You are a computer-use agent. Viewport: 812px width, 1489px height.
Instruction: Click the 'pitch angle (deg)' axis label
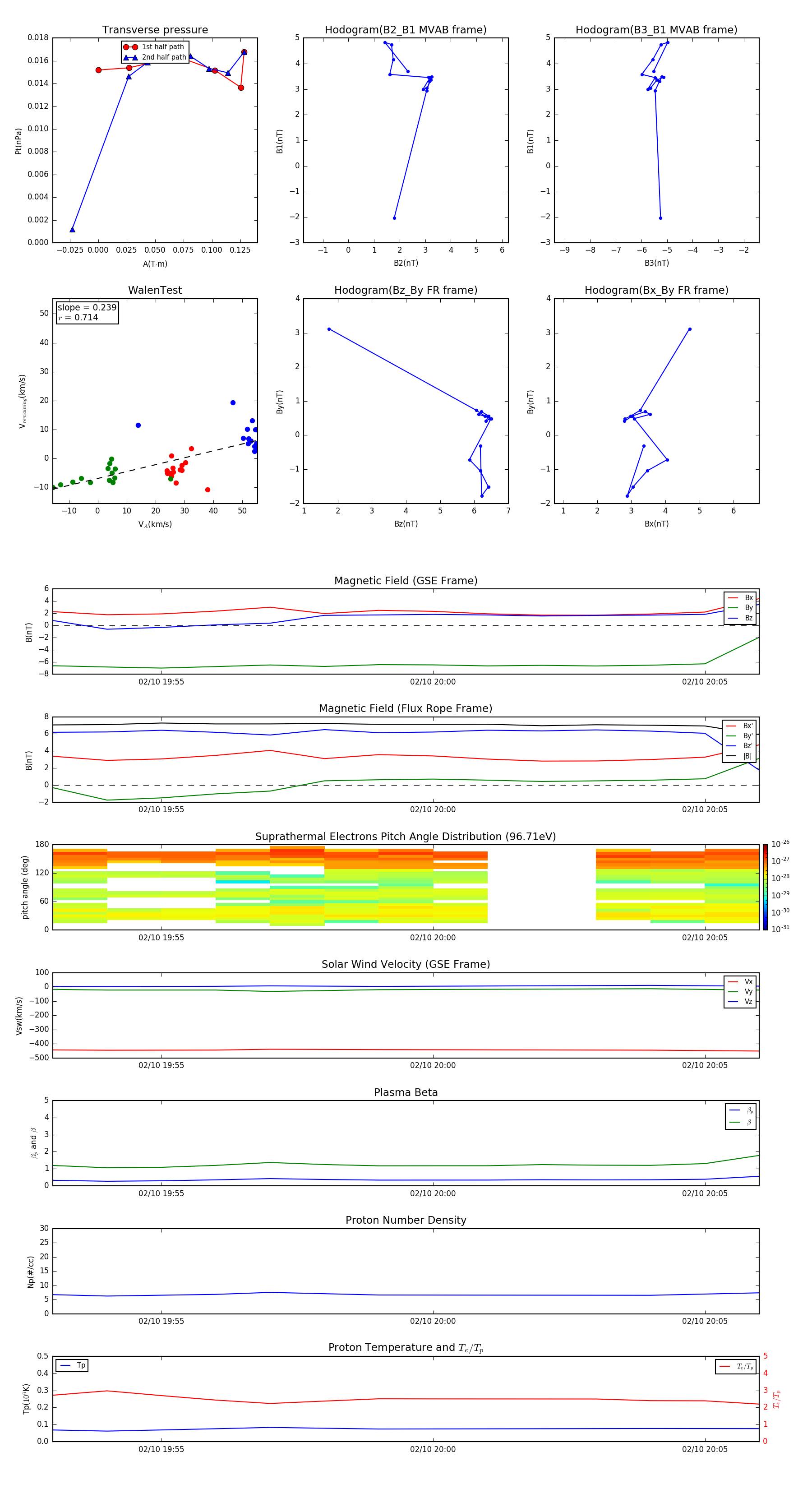[25, 887]
